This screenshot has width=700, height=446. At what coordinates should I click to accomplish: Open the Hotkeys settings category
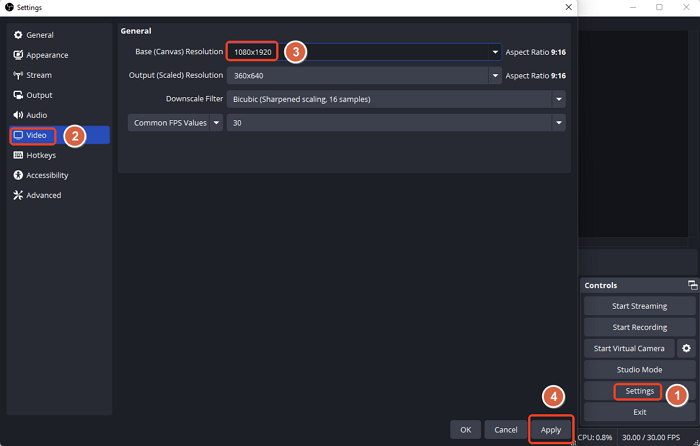[59, 155]
